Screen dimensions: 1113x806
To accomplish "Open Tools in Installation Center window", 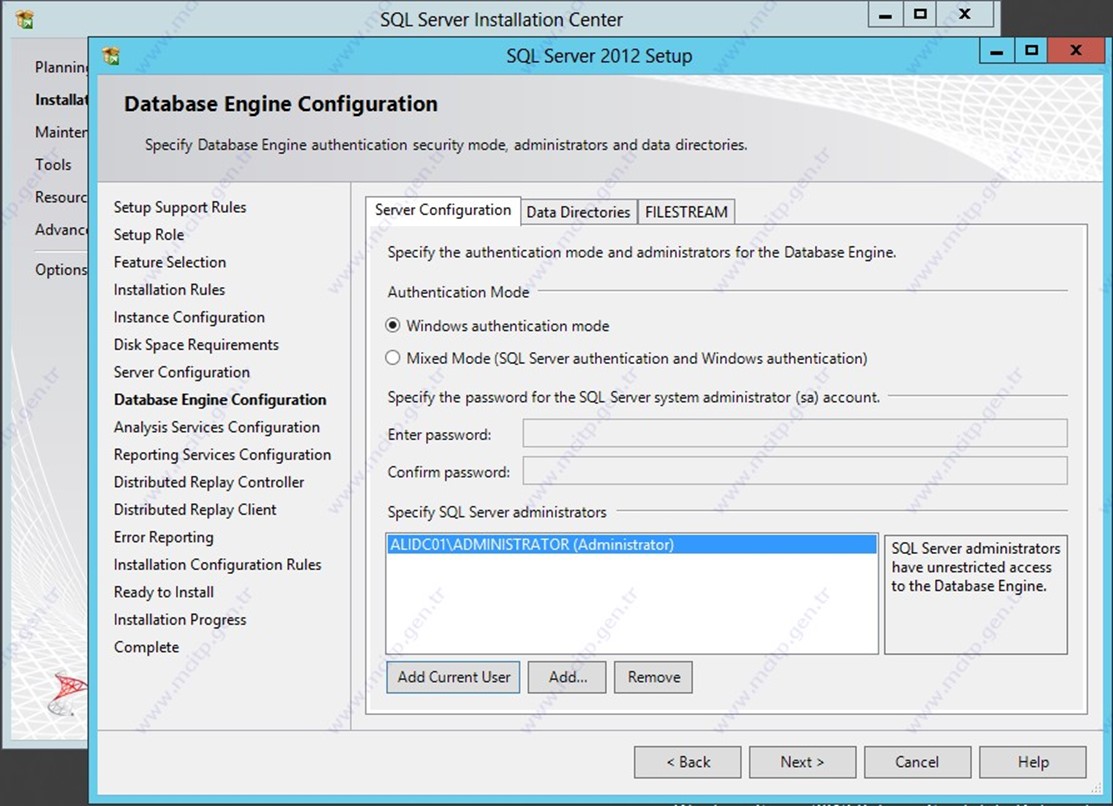I will click(53, 165).
